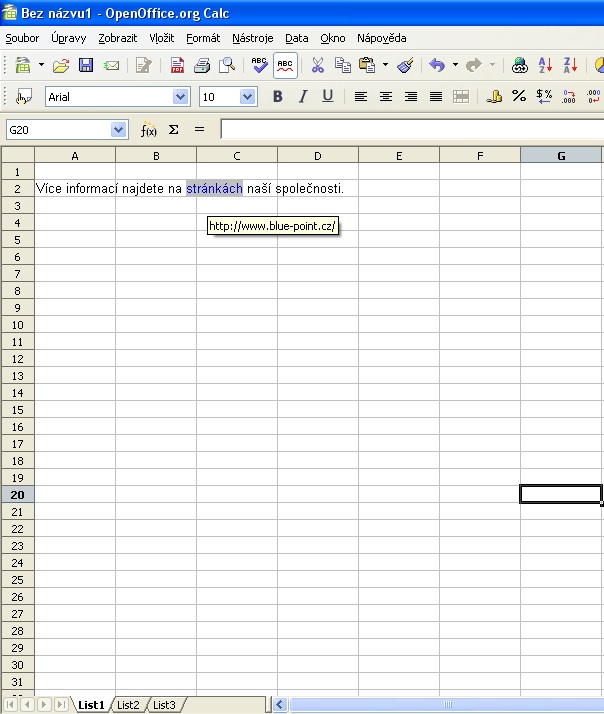Screen dimensions: 604x714
Task: Open the font size dropdown
Action: pos(248,97)
